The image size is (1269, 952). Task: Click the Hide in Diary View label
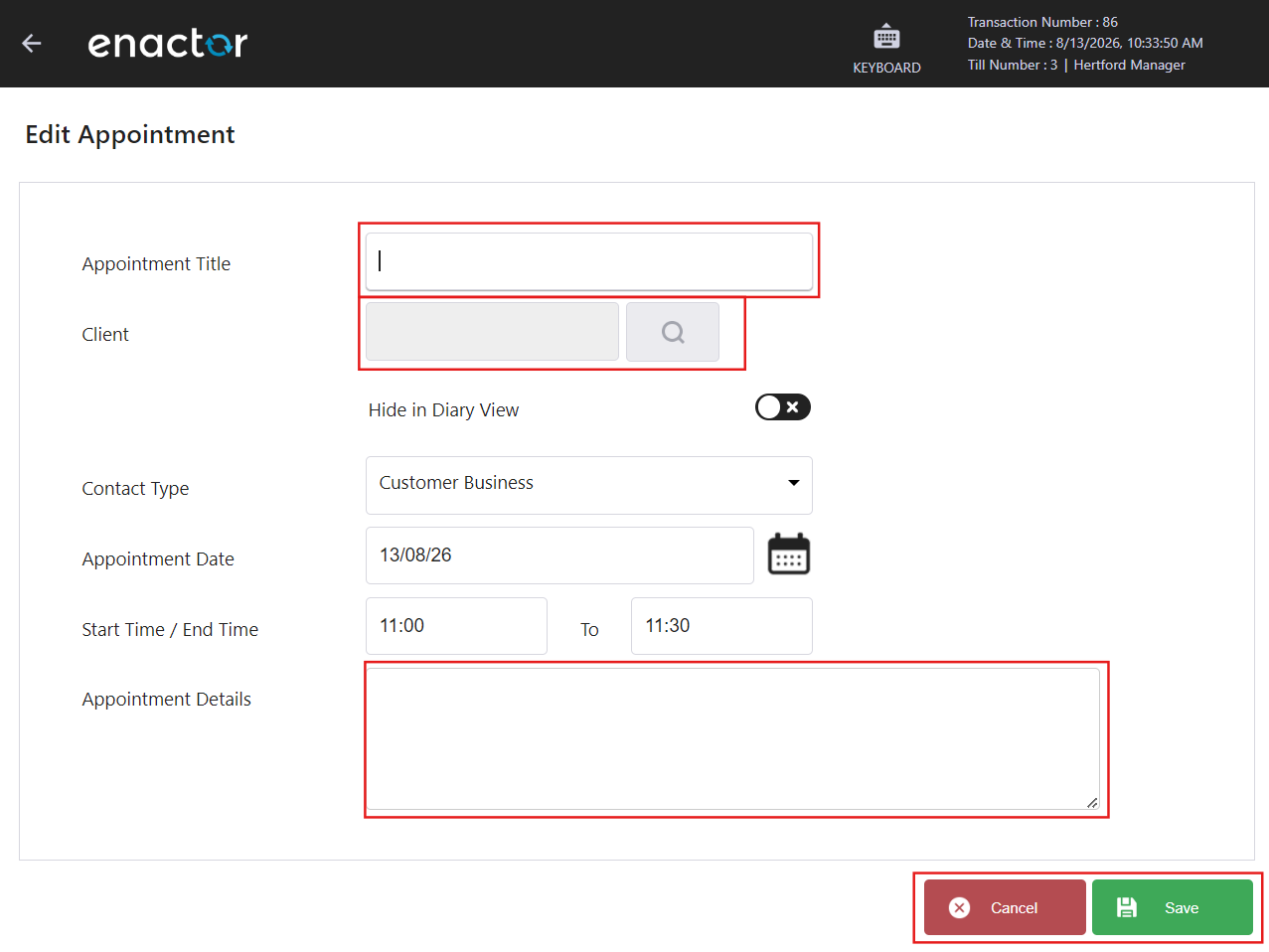(x=443, y=410)
